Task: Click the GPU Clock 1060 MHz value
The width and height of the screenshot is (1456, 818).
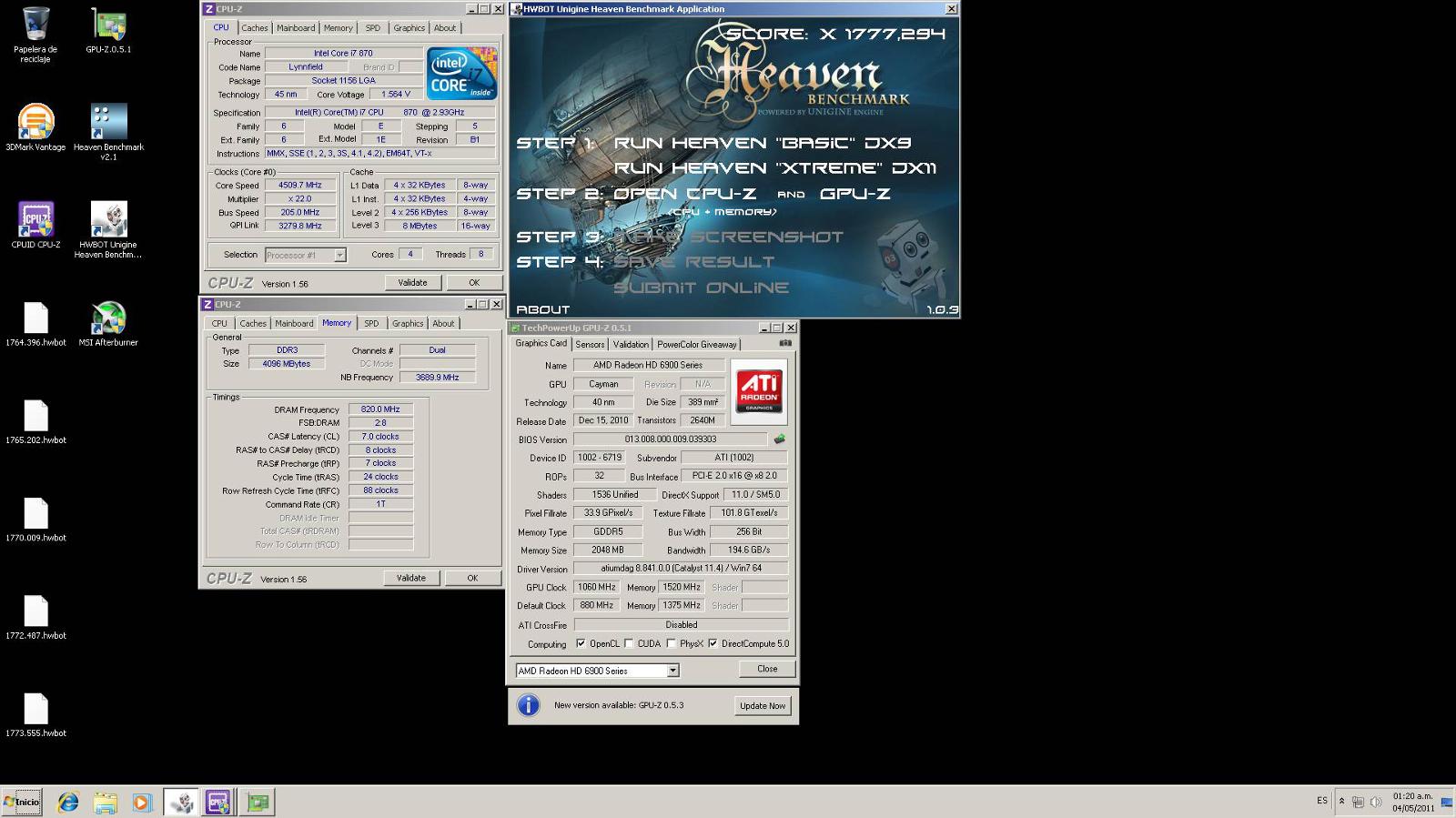Action: 597,587
